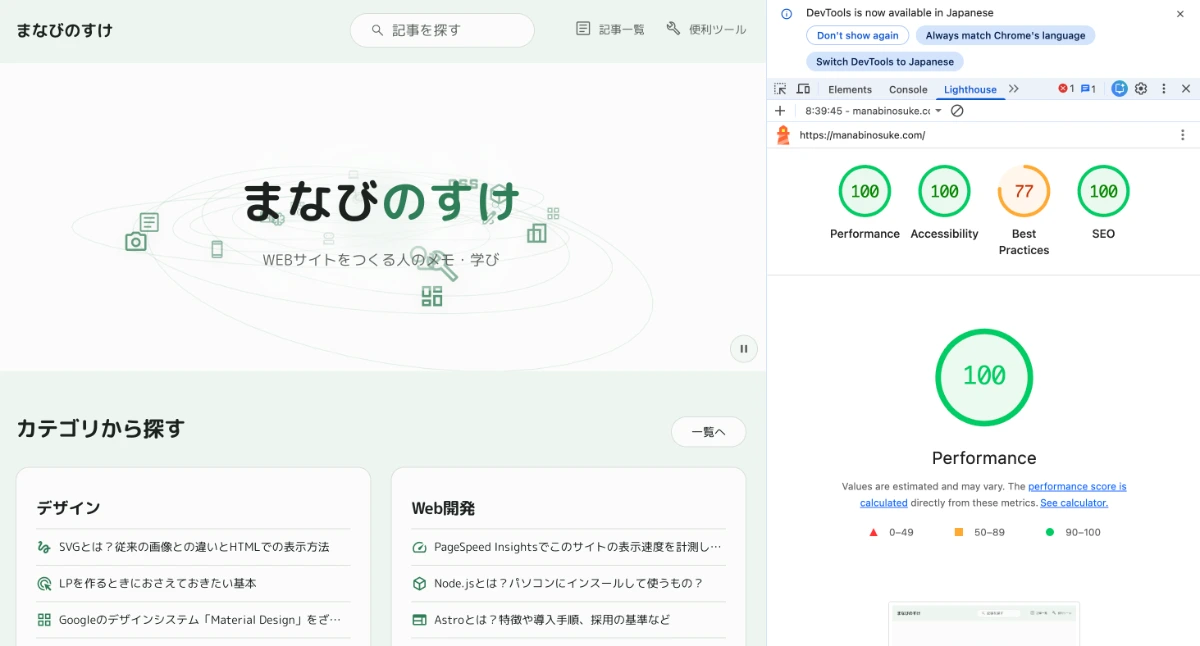Image resolution: width=1200 pixels, height=646 pixels.
Task: Open the Console tab
Action: [908, 89]
